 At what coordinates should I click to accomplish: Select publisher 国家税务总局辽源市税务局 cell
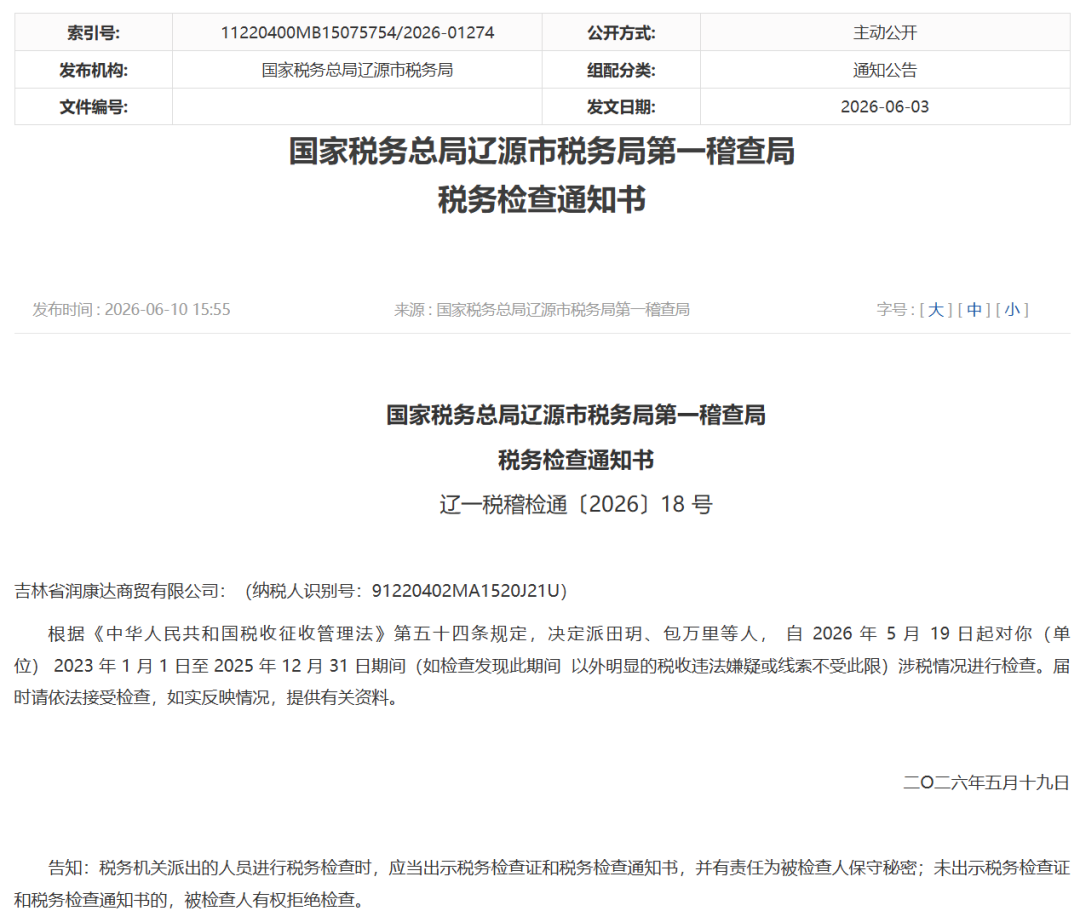pyautogui.click(x=357, y=70)
